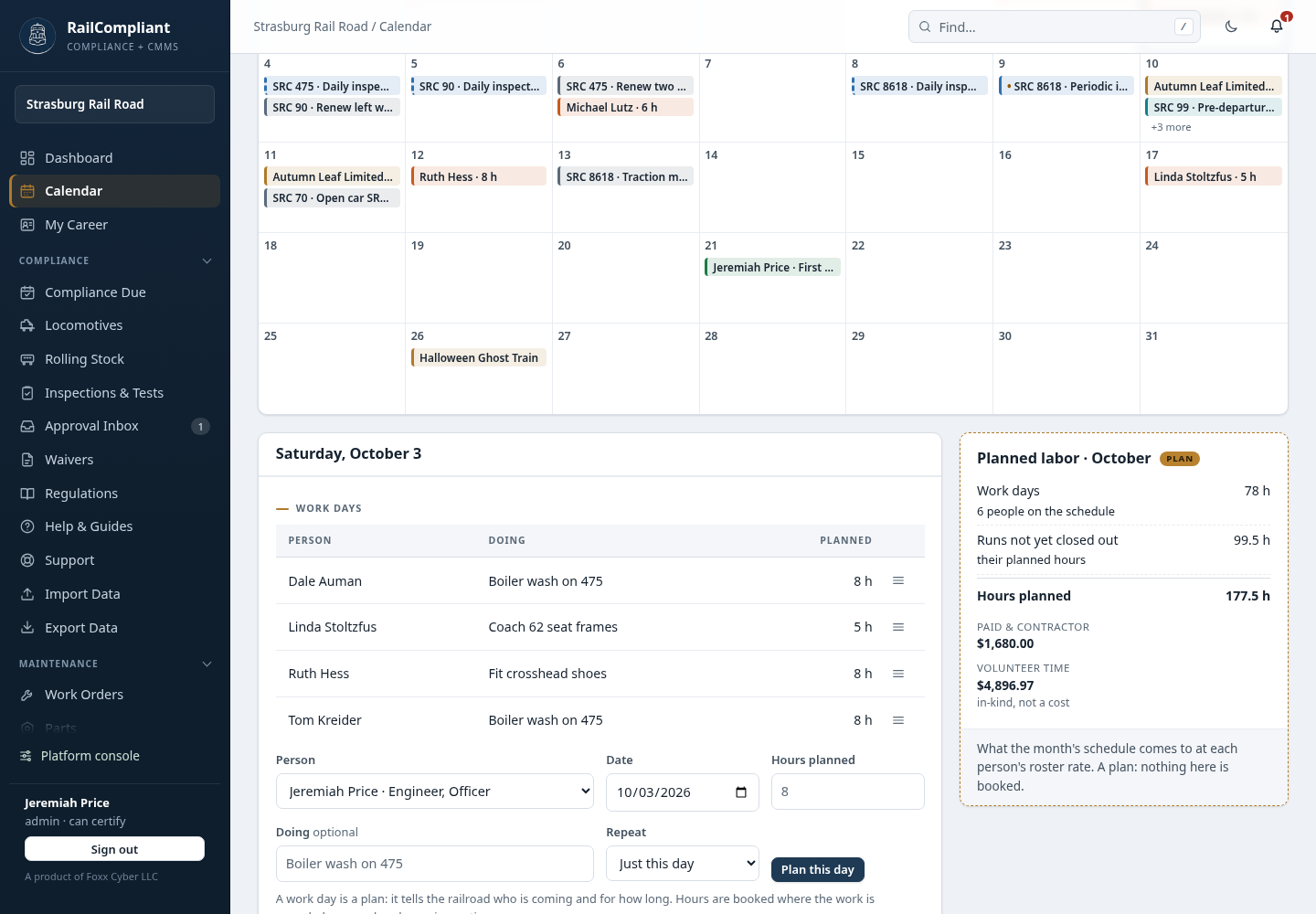Click the Hours planned field
The width and height of the screenshot is (1316, 914).
(x=848, y=792)
